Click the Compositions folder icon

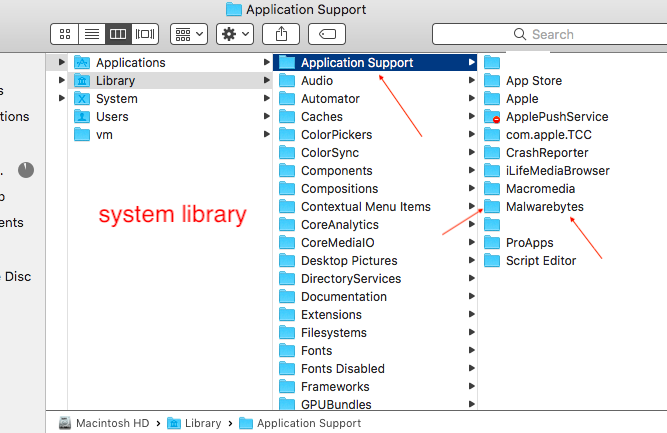pos(287,189)
